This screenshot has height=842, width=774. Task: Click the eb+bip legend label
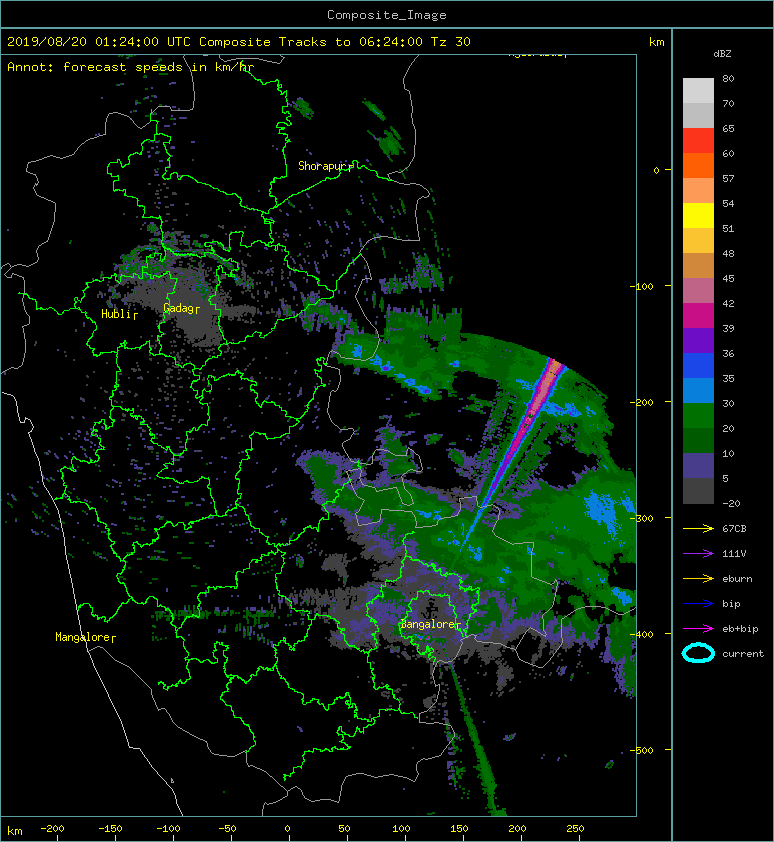pos(740,629)
